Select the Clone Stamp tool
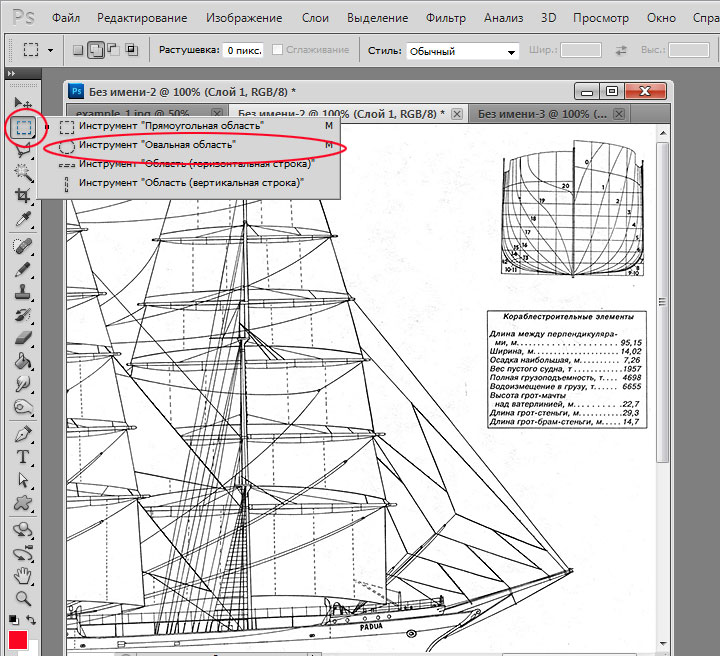 [x=23, y=294]
